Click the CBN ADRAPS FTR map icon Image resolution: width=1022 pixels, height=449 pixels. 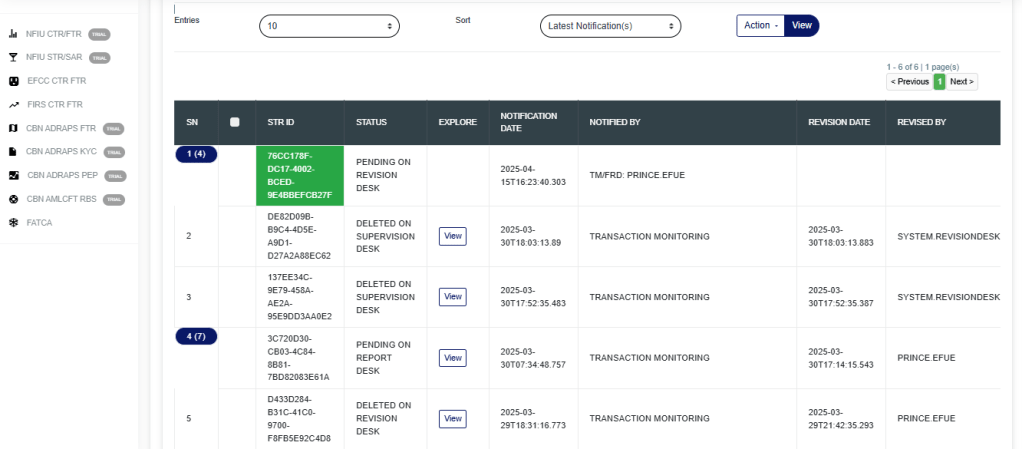(13, 128)
